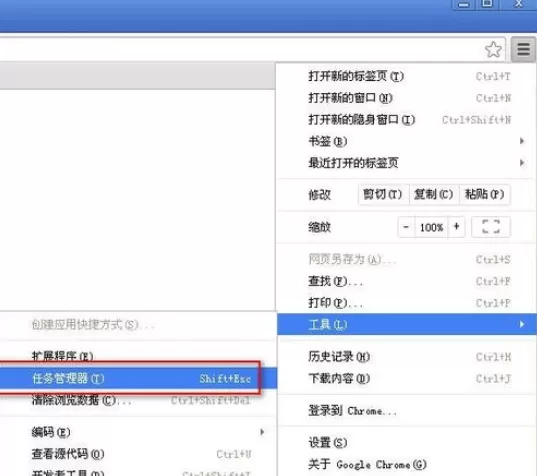Maximize the Chrome window
Screen dimensions: 537x476
click(487, 4)
